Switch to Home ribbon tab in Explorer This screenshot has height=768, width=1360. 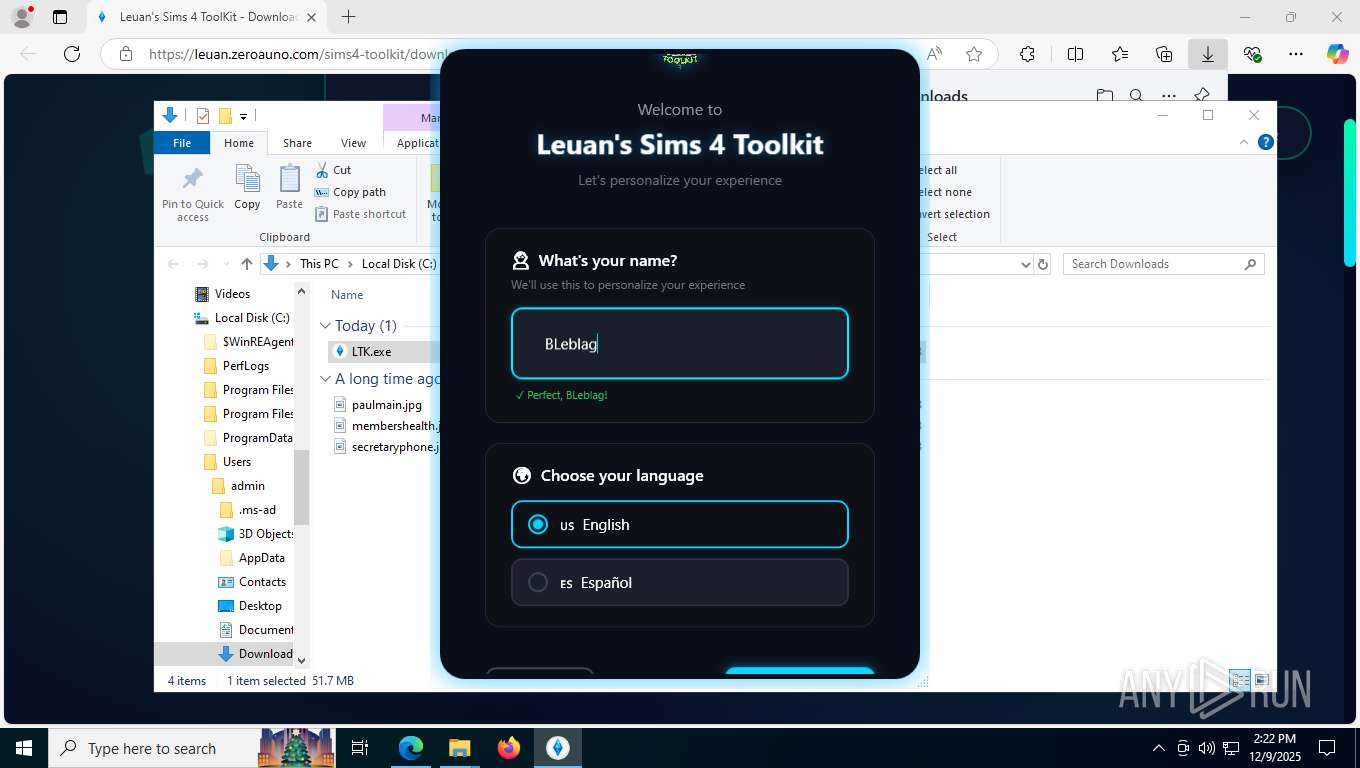pos(239,143)
